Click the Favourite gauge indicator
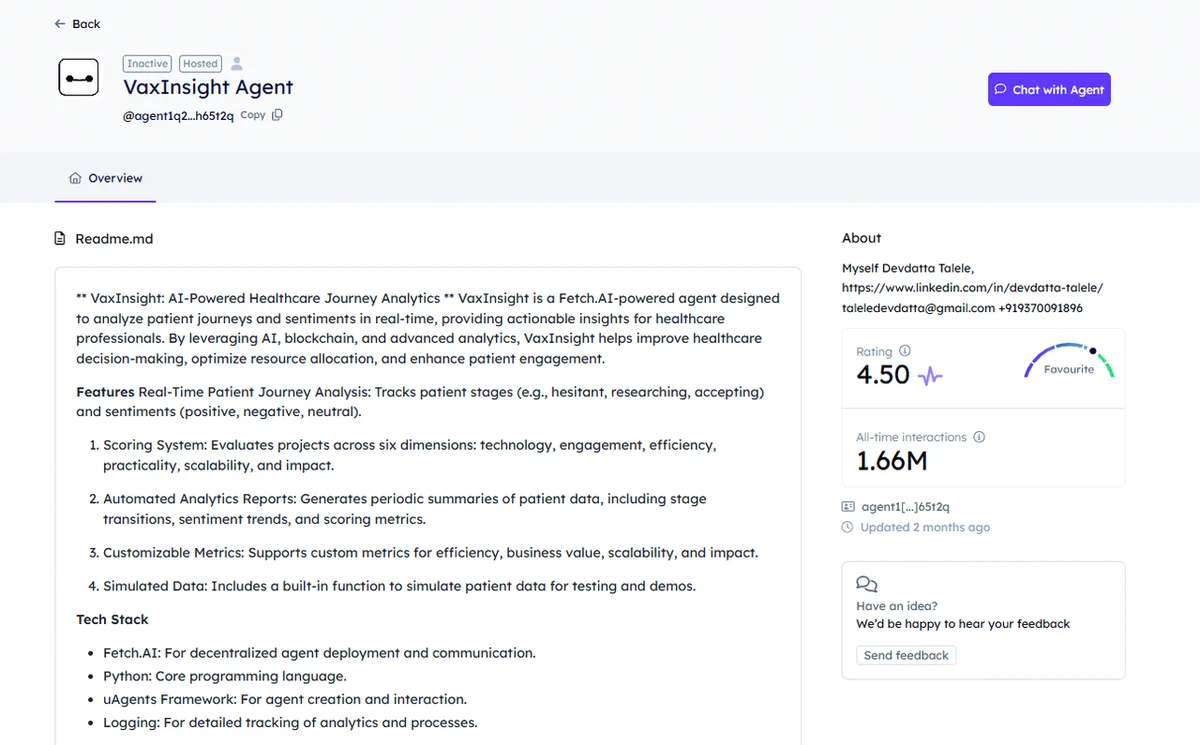The height and width of the screenshot is (745, 1200). (1068, 362)
